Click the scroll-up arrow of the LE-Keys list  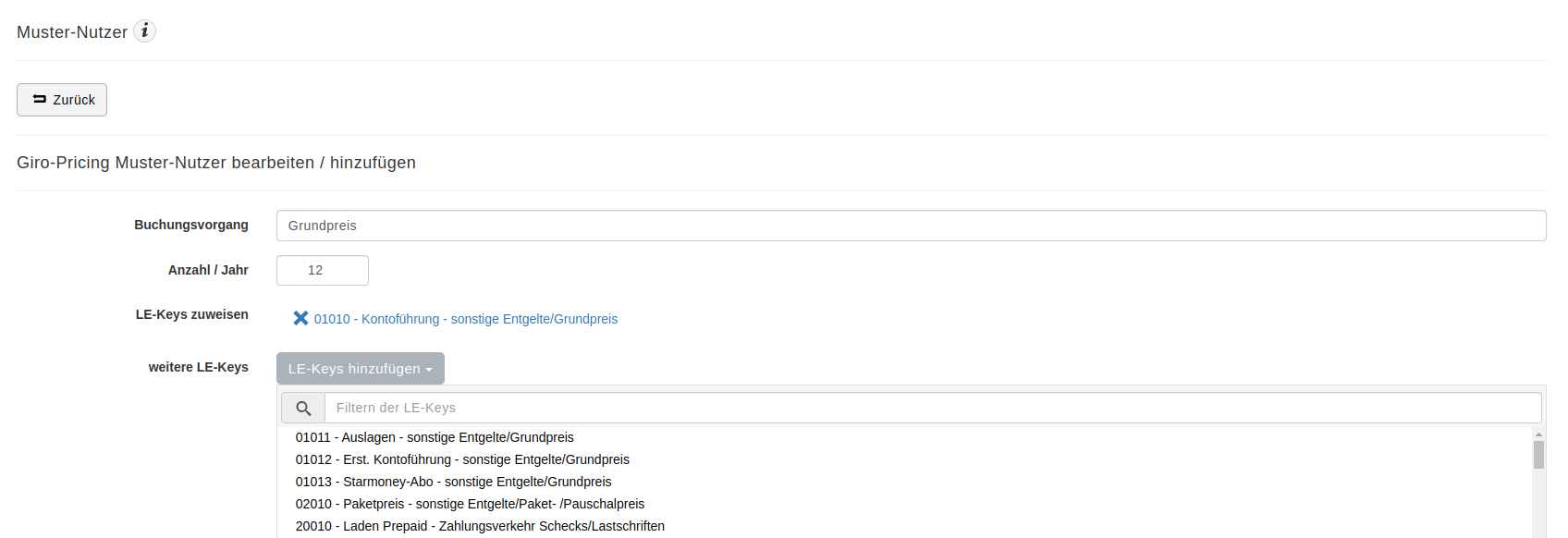pyautogui.click(x=1538, y=434)
